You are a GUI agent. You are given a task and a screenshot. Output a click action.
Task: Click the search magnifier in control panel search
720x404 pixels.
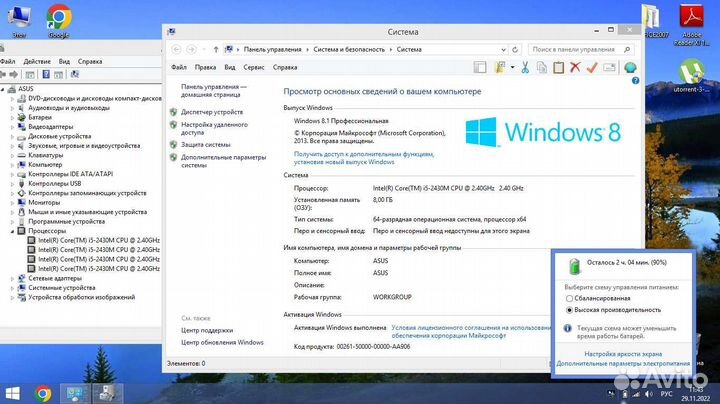tap(627, 50)
